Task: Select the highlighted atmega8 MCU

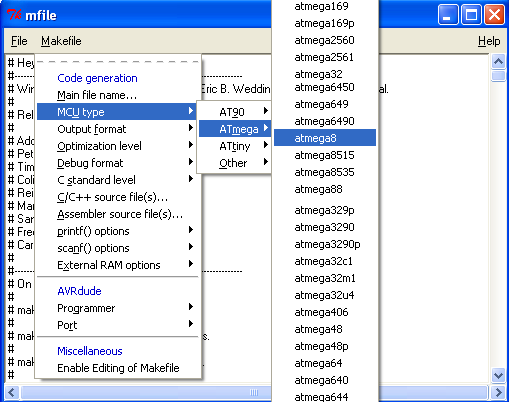Action: pos(325,138)
